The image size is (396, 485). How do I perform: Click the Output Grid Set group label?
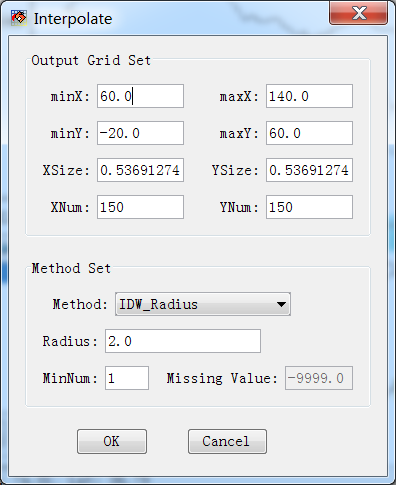(91, 60)
